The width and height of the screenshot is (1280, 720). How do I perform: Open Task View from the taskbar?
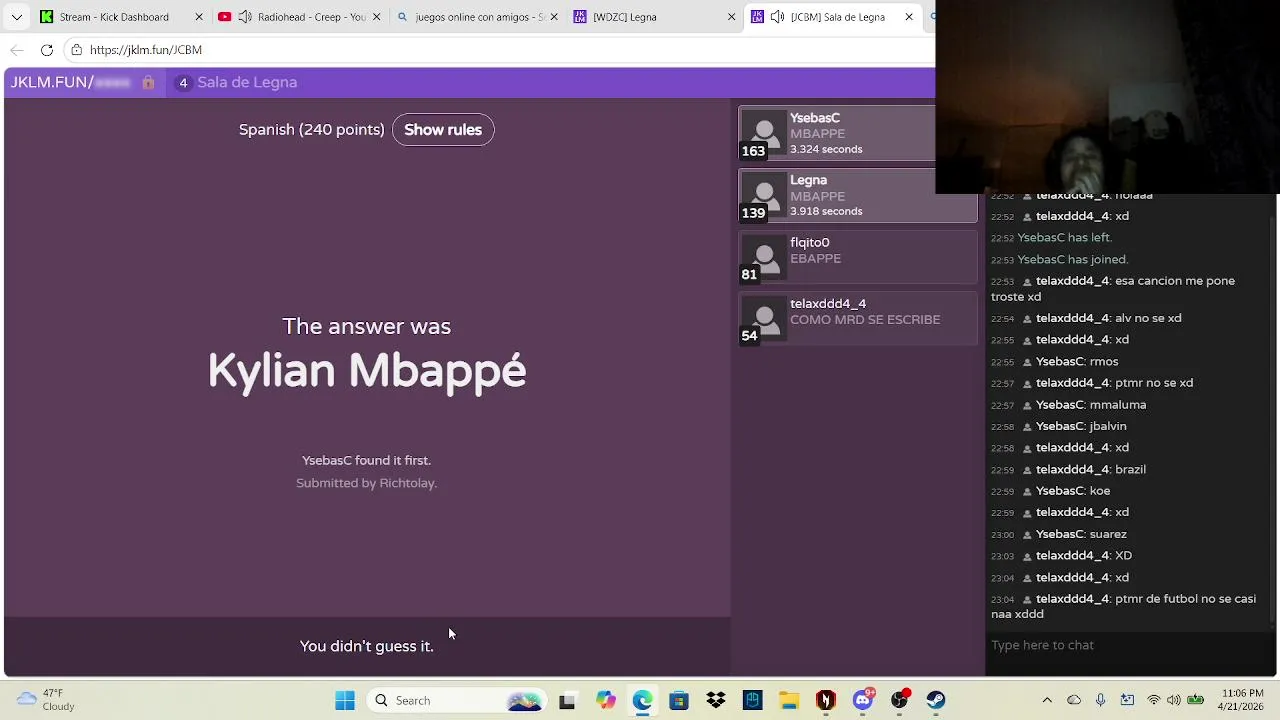[567, 701]
